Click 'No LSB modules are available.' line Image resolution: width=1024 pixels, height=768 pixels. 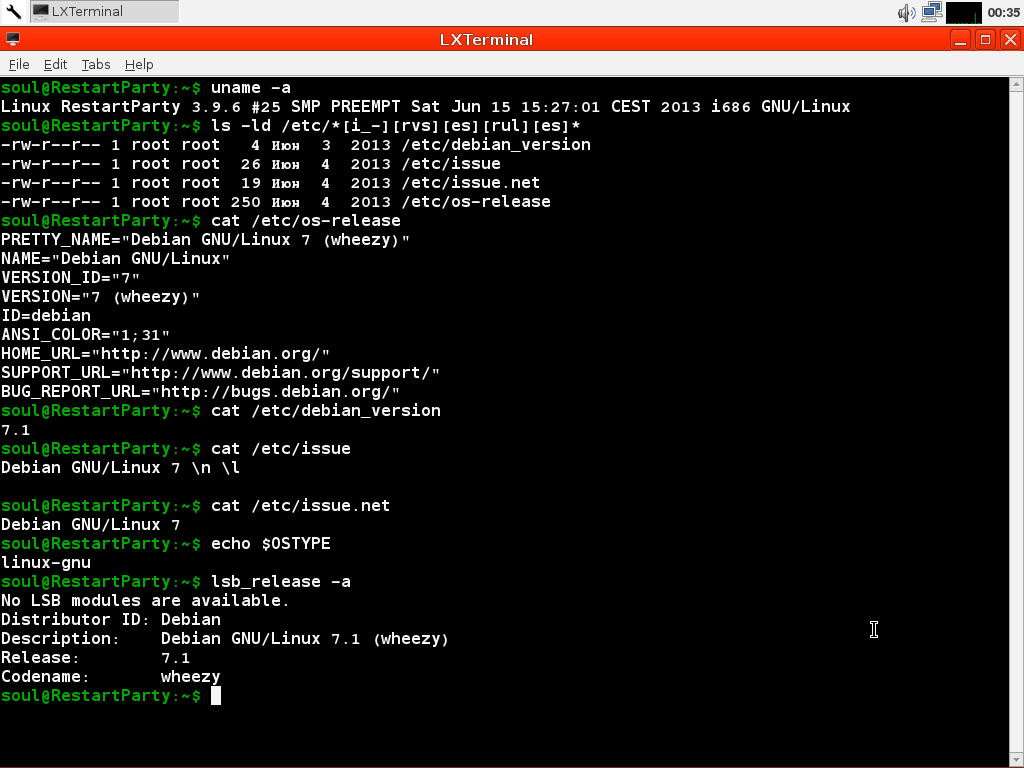coord(145,601)
